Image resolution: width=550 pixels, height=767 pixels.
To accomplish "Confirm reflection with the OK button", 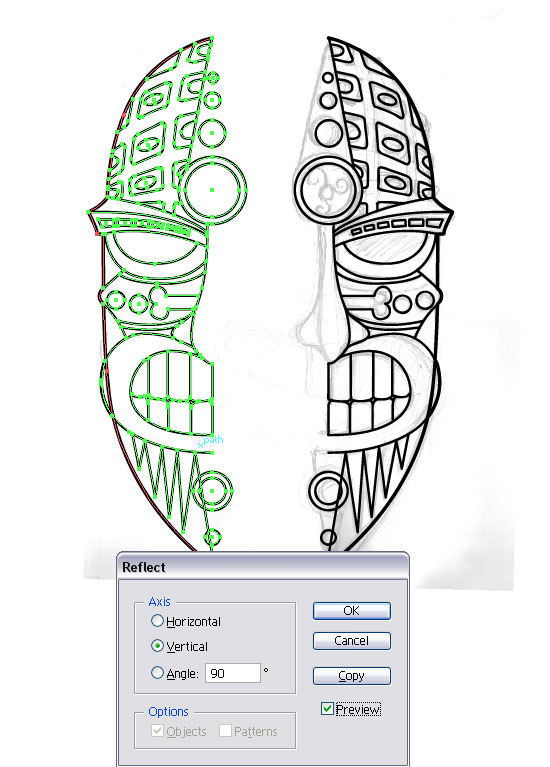I will click(352, 611).
